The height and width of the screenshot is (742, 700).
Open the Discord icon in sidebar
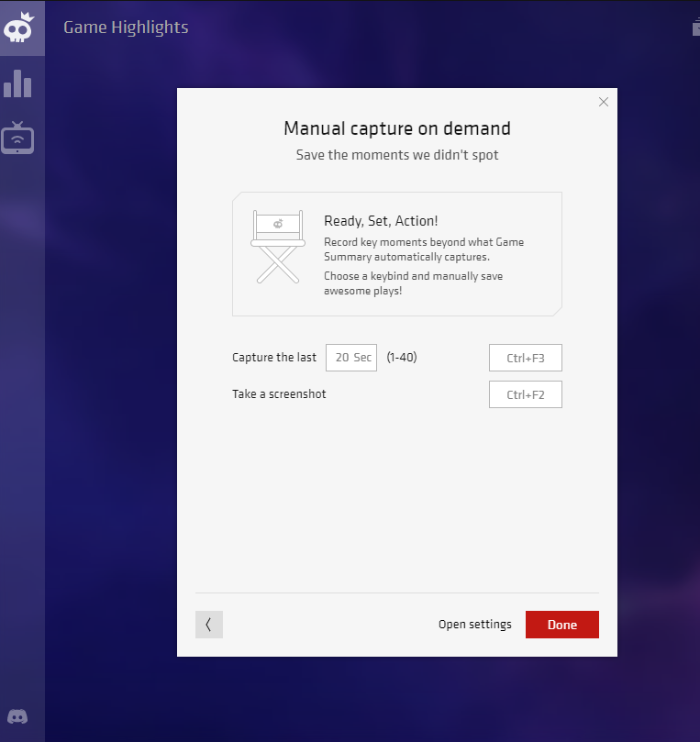tap(18, 716)
